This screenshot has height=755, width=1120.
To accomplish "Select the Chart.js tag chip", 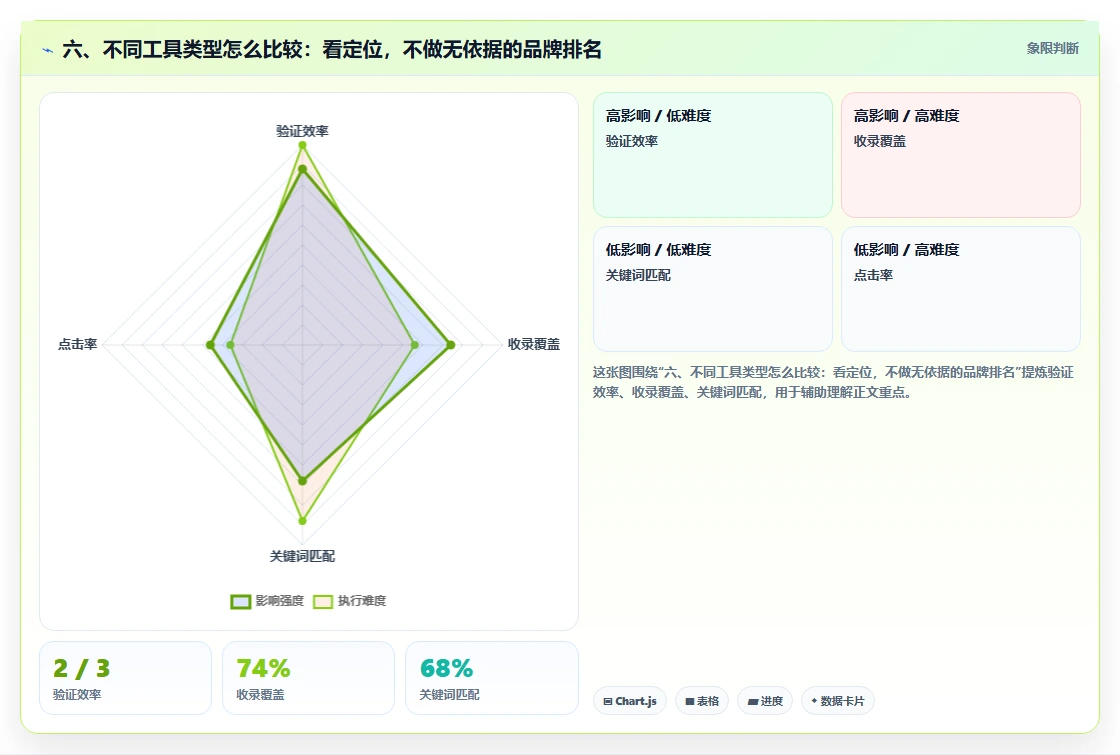I will (630, 701).
